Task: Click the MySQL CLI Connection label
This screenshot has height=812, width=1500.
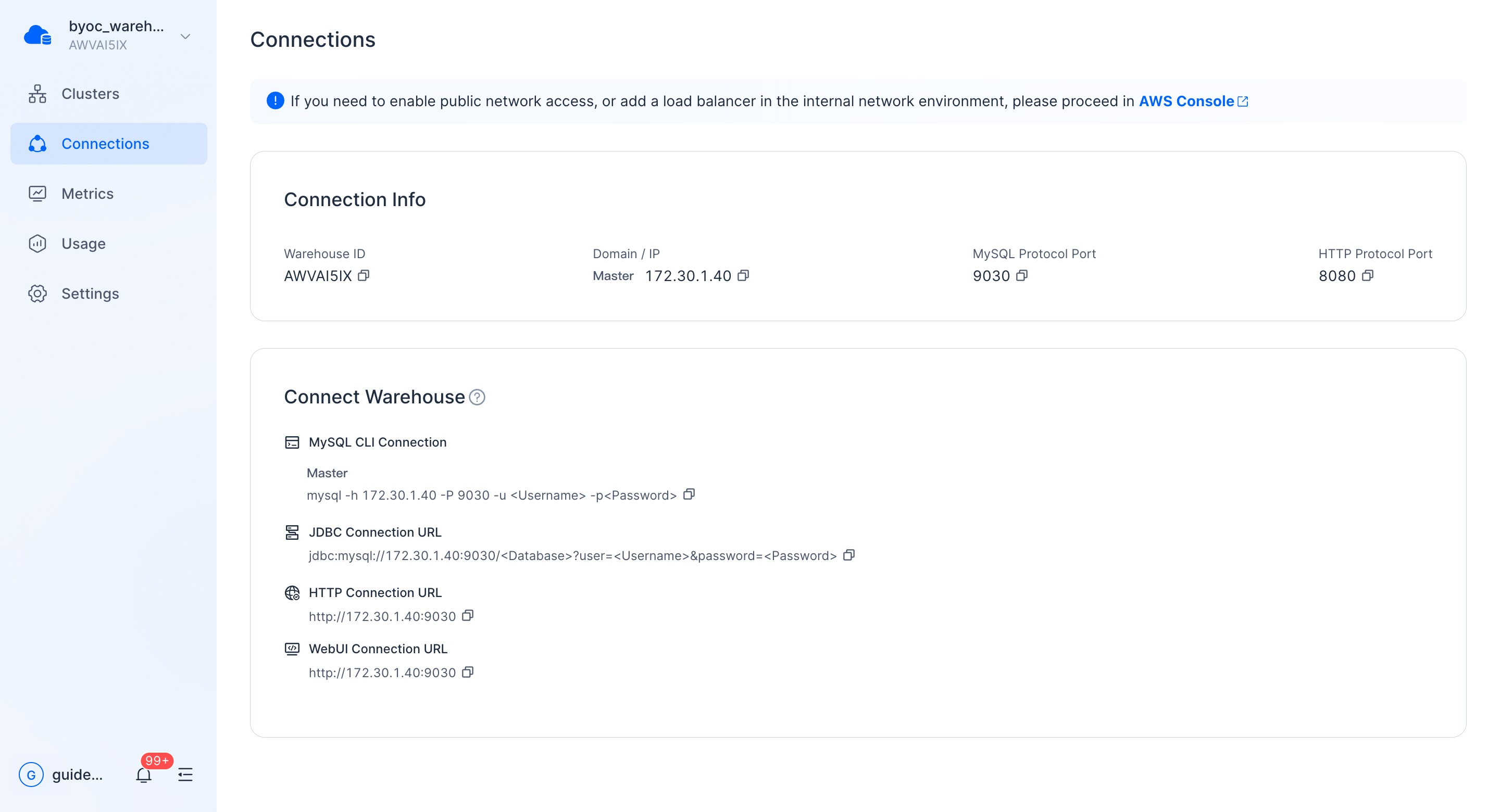Action: pyautogui.click(x=377, y=442)
